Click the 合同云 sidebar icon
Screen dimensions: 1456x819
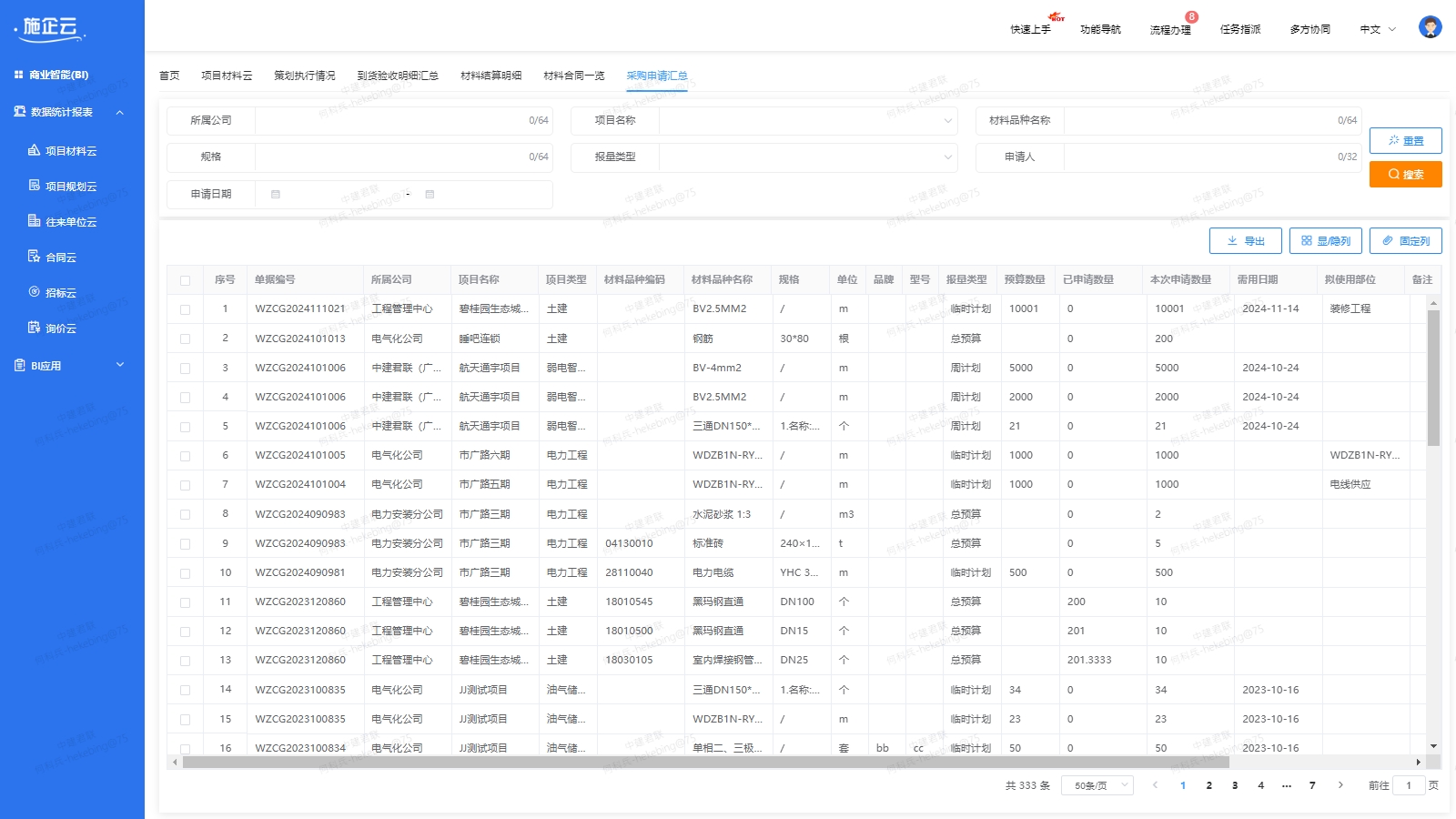coord(34,257)
